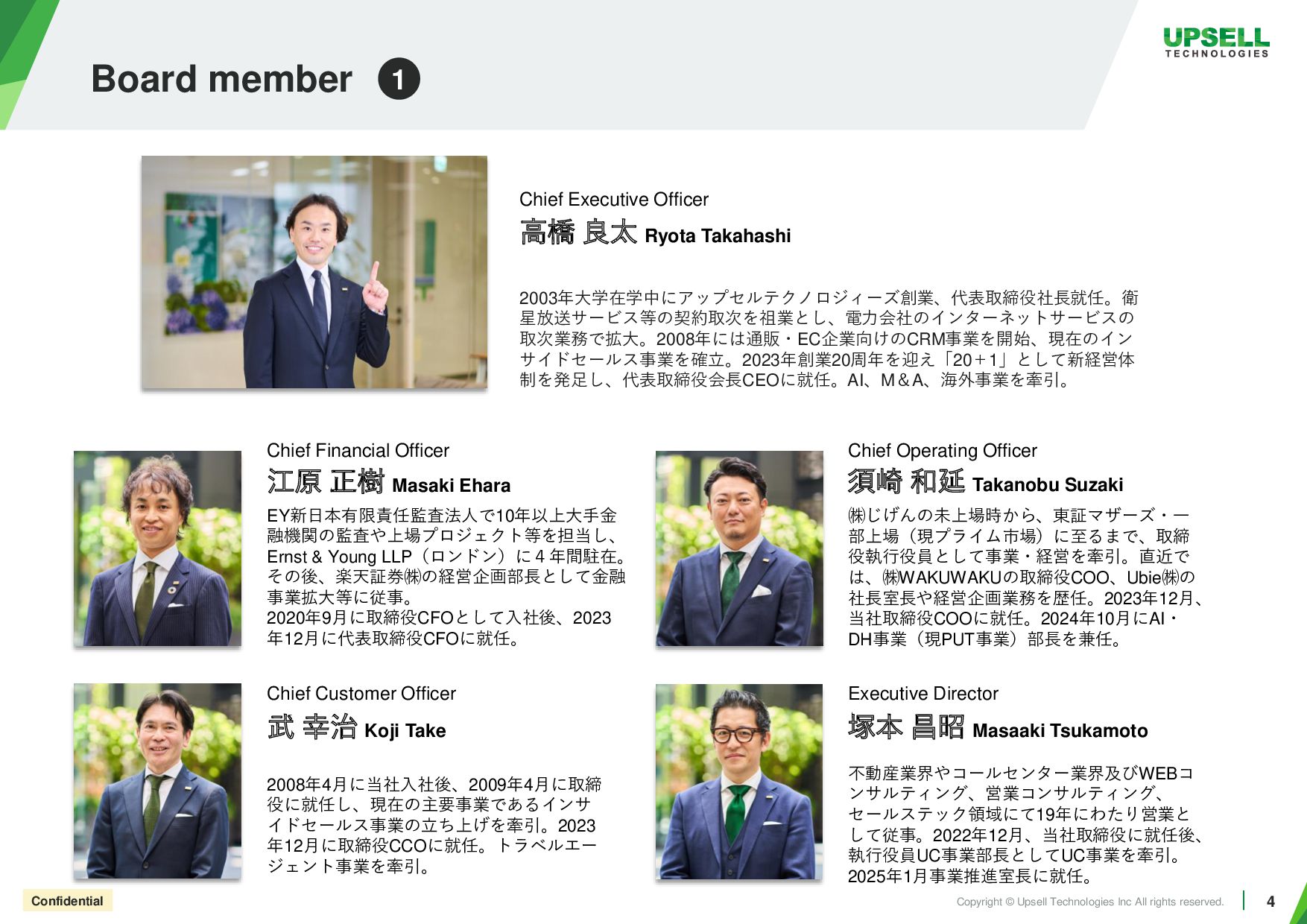
Task: Click the name Ryota Takahashi
Action: click(x=718, y=236)
